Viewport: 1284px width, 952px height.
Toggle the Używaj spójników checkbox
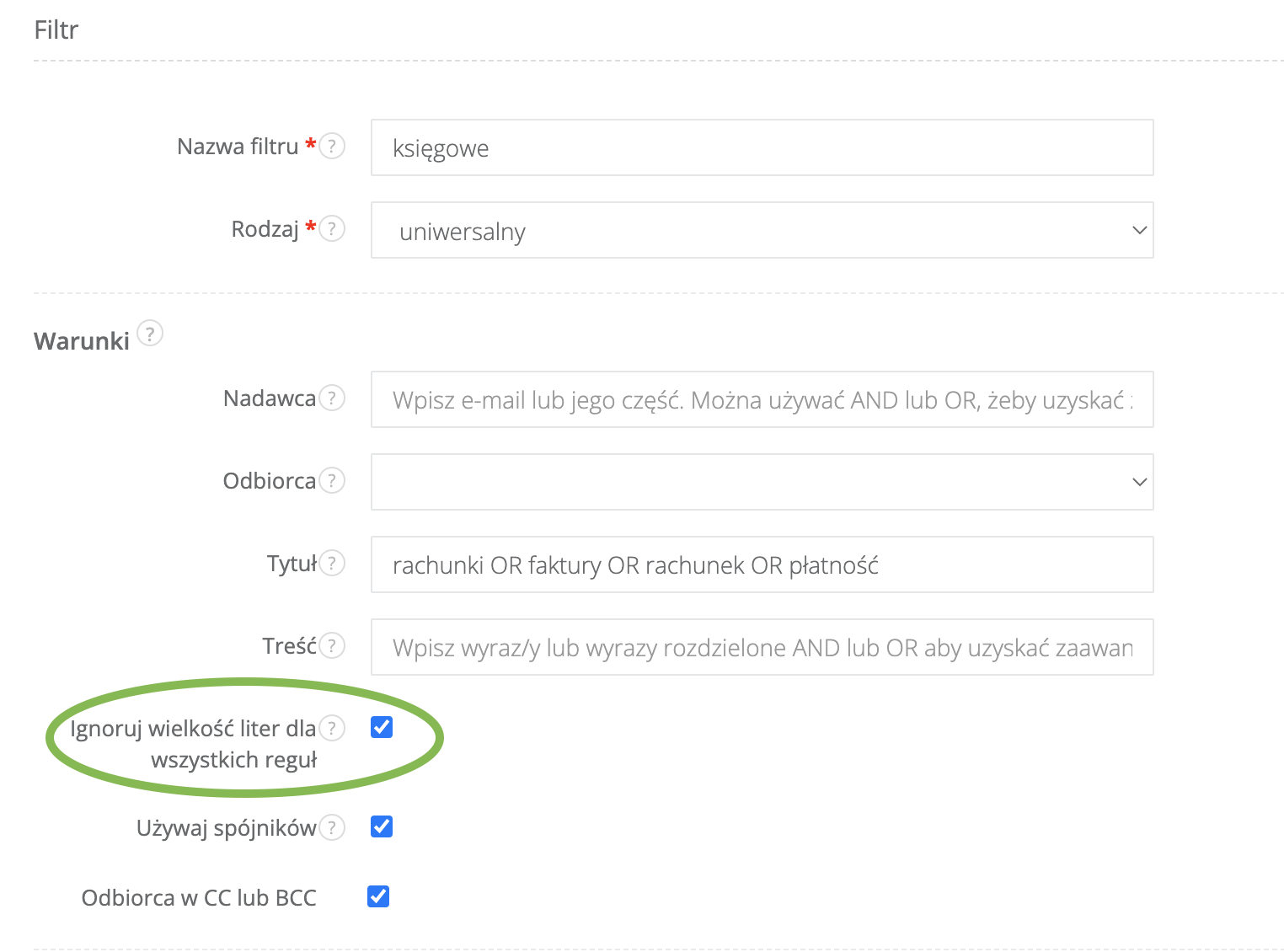point(382,826)
